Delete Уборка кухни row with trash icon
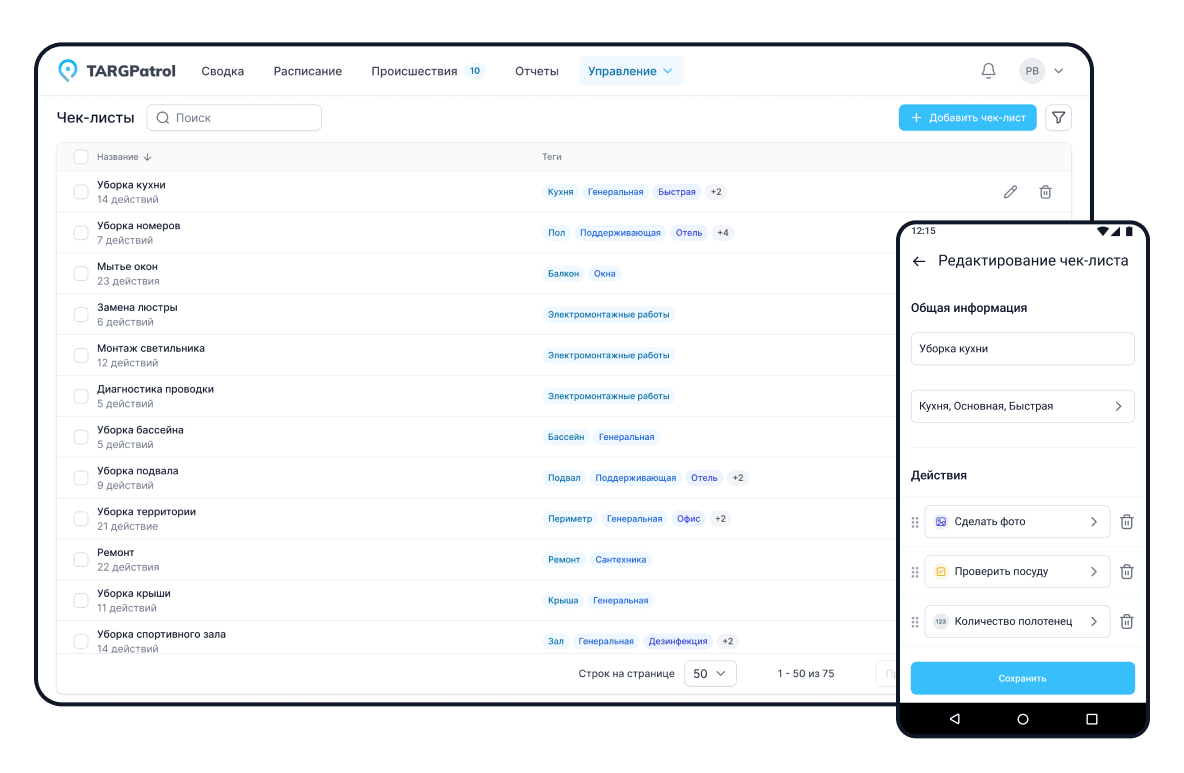Viewport: 1184px width, 773px height. tap(1045, 192)
